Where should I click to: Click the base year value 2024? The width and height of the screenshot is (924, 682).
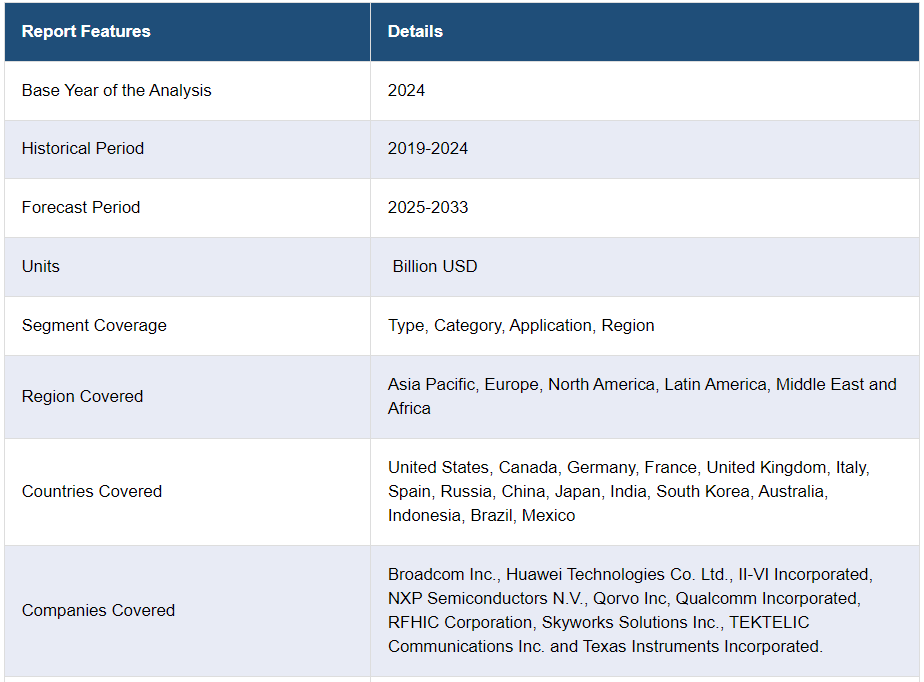[x=406, y=90]
